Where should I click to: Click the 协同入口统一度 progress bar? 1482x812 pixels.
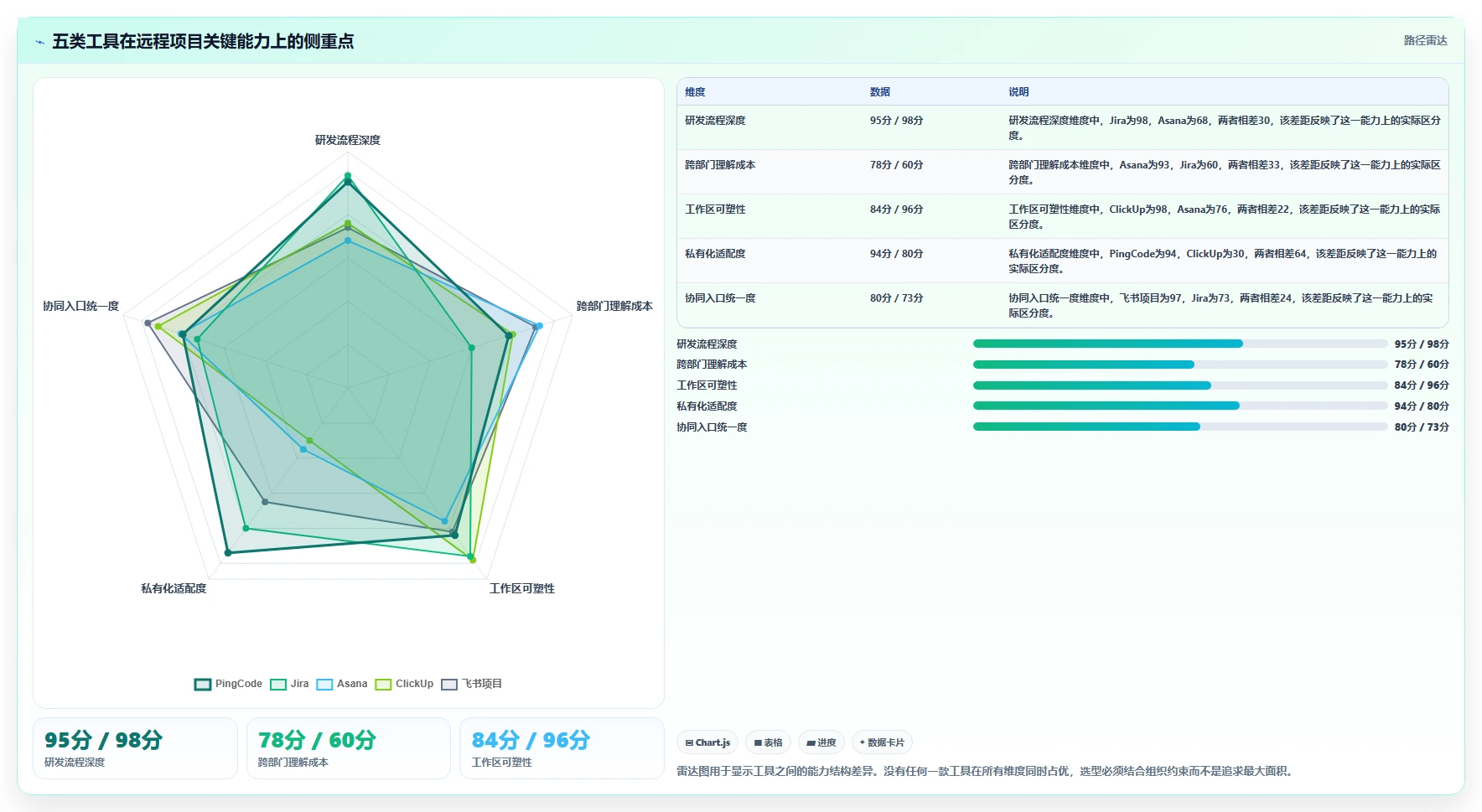[1180, 427]
